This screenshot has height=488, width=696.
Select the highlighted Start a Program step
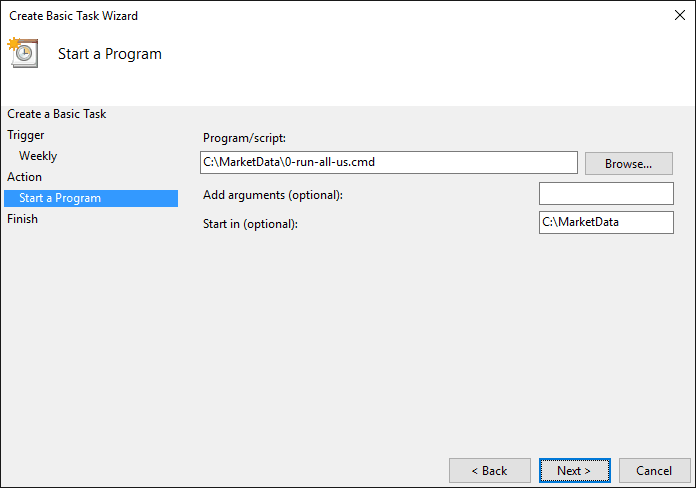click(91, 198)
